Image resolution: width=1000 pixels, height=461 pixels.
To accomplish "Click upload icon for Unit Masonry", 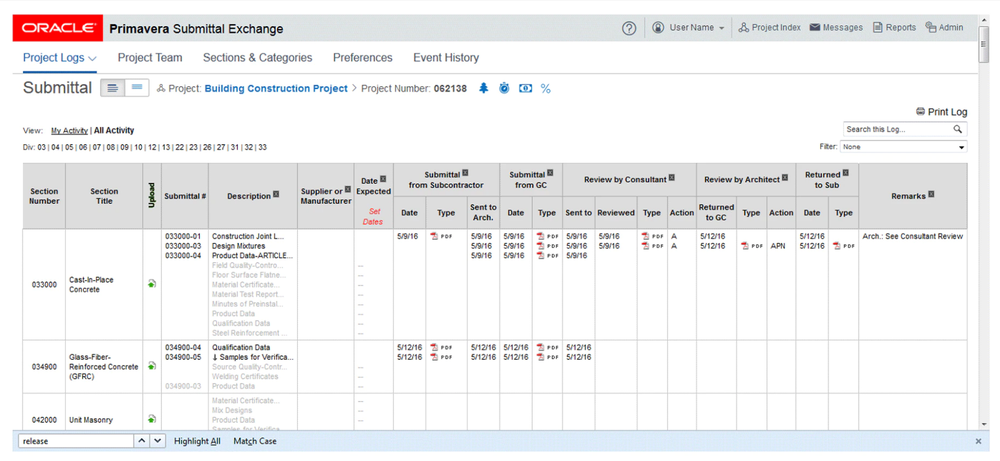I will [x=152, y=419].
